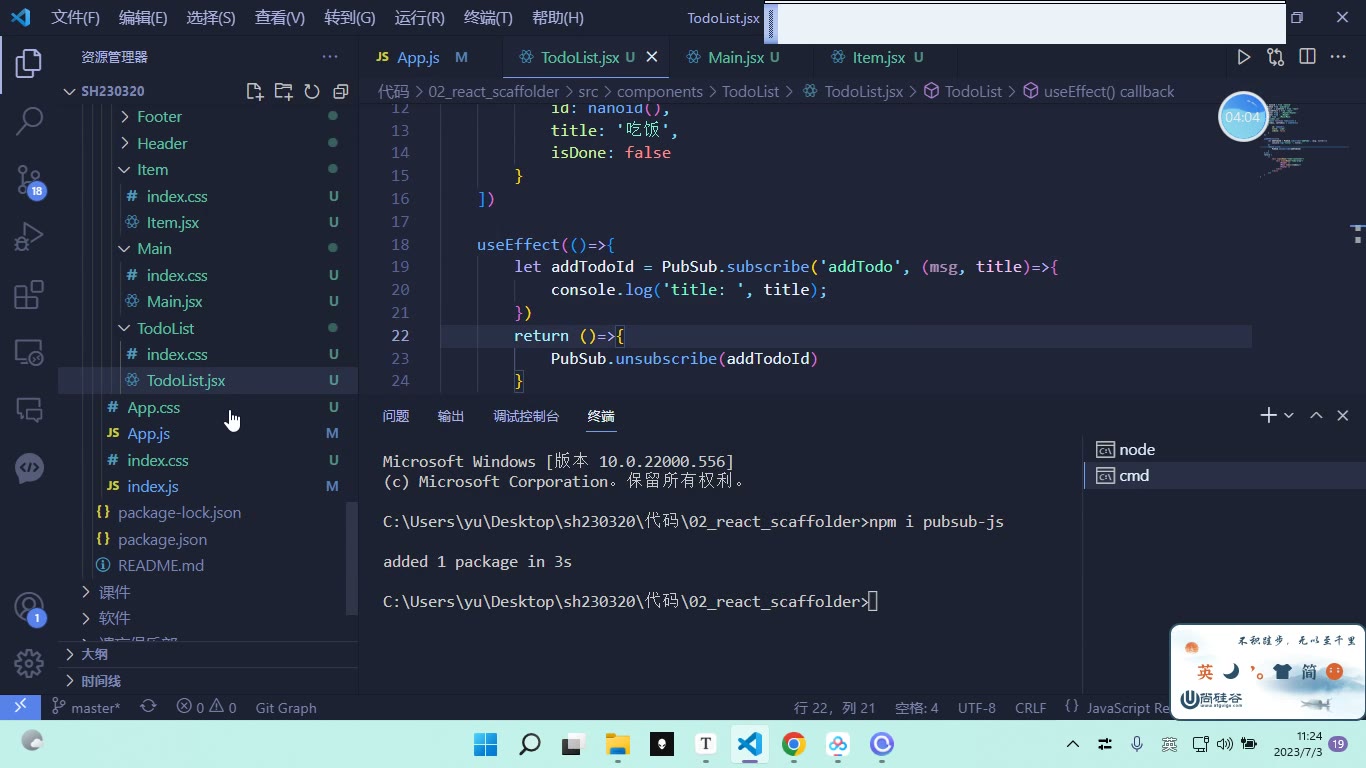Open Source Control with 18 changes
Image resolution: width=1366 pixels, height=768 pixels.
pos(29,180)
